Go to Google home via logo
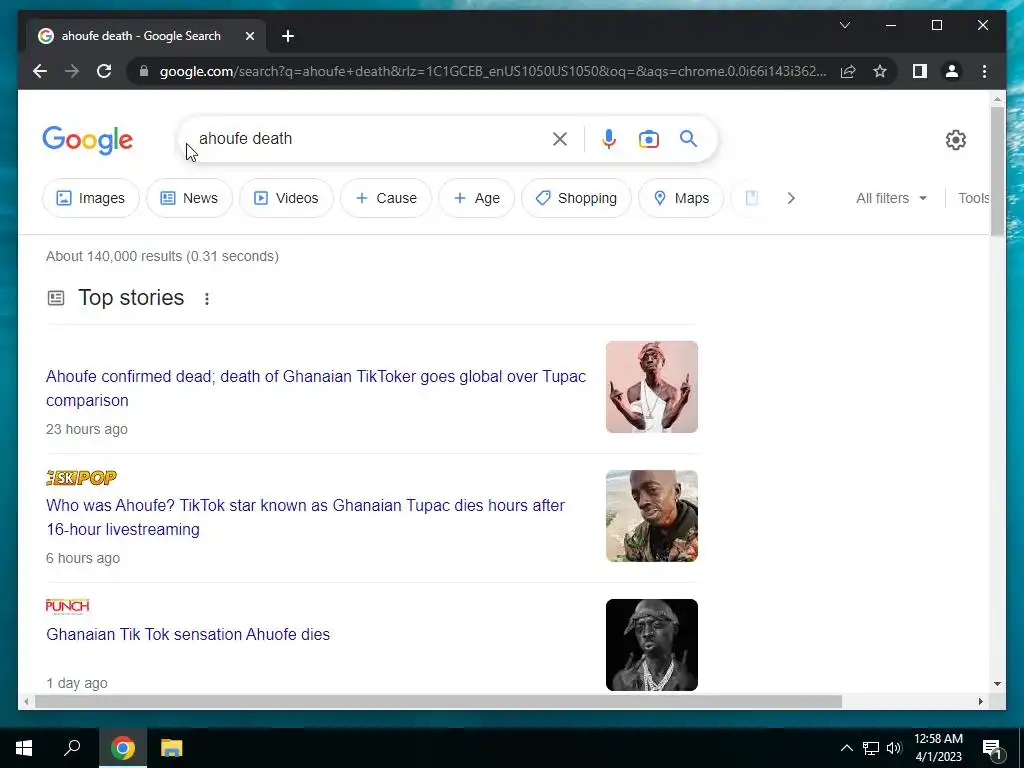Viewport: 1024px width, 768px height. [x=88, y=140]
